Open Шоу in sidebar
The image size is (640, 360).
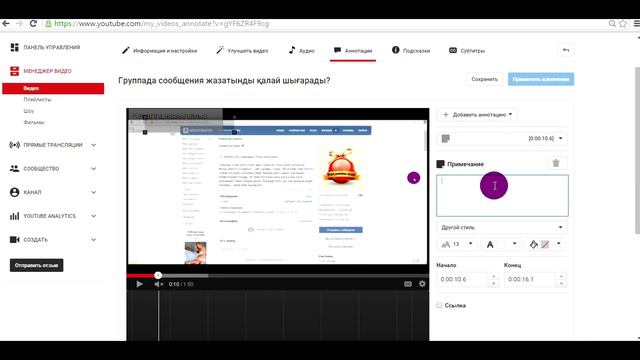pos(29,111)
